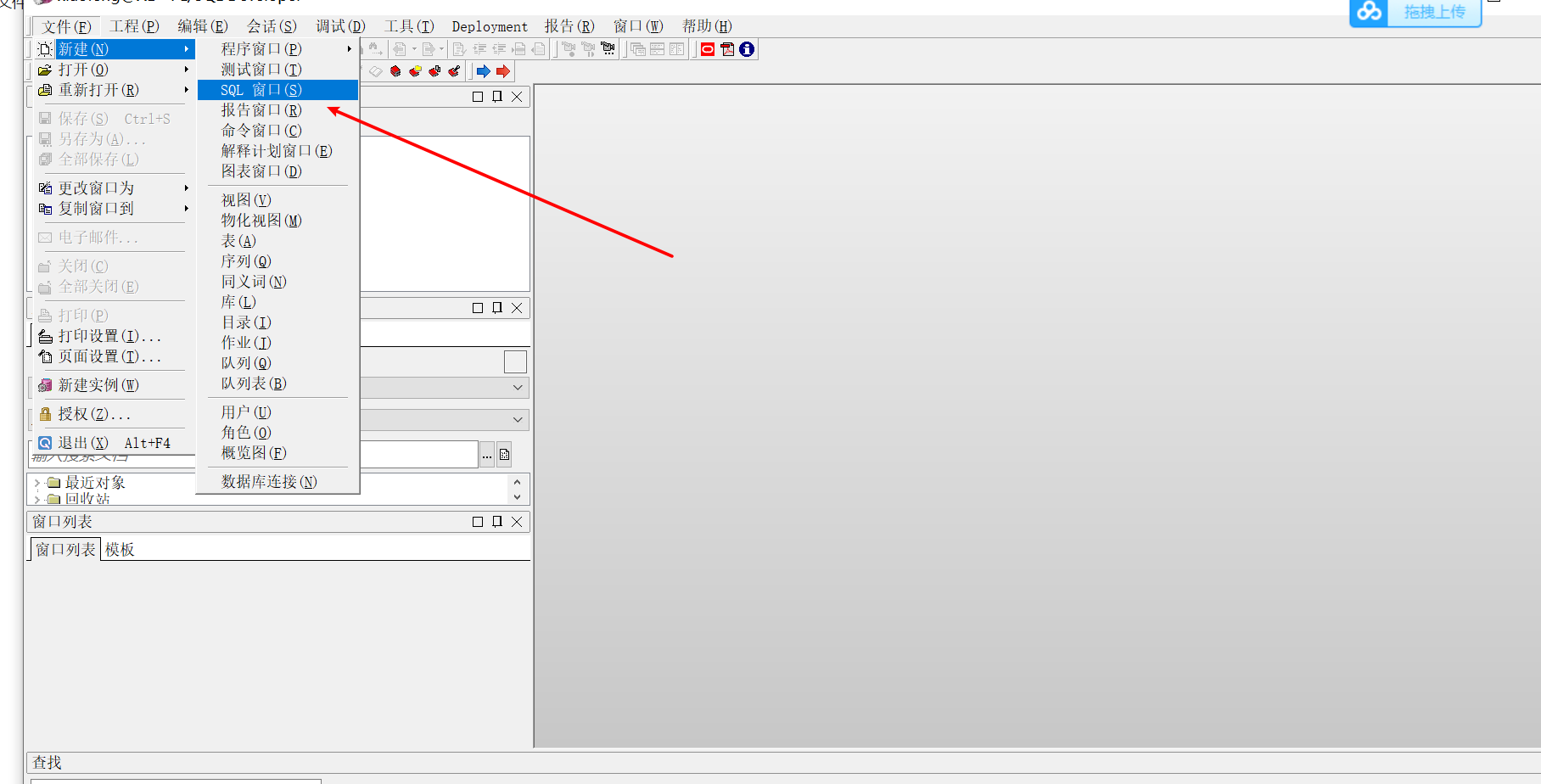Click the binoculars find-next toolbar icon
This screenshot has height=784, width=1541.
click(374, 49)
